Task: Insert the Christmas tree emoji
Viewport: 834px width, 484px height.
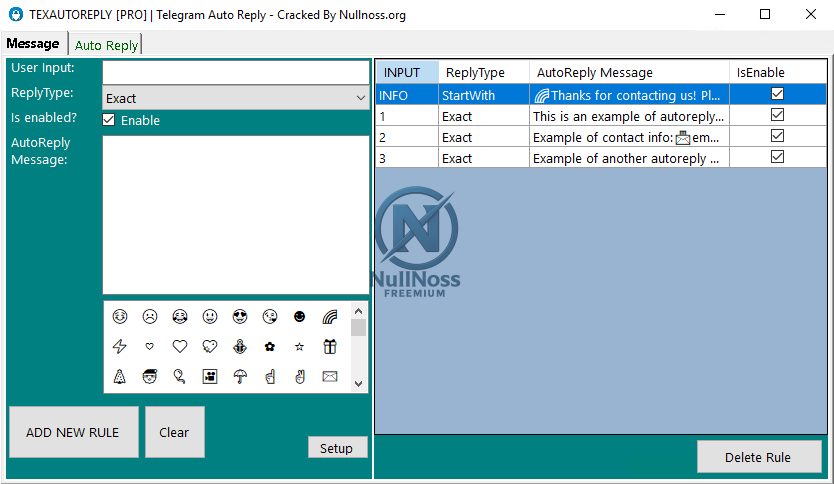Action: click(x=120, y=377)
